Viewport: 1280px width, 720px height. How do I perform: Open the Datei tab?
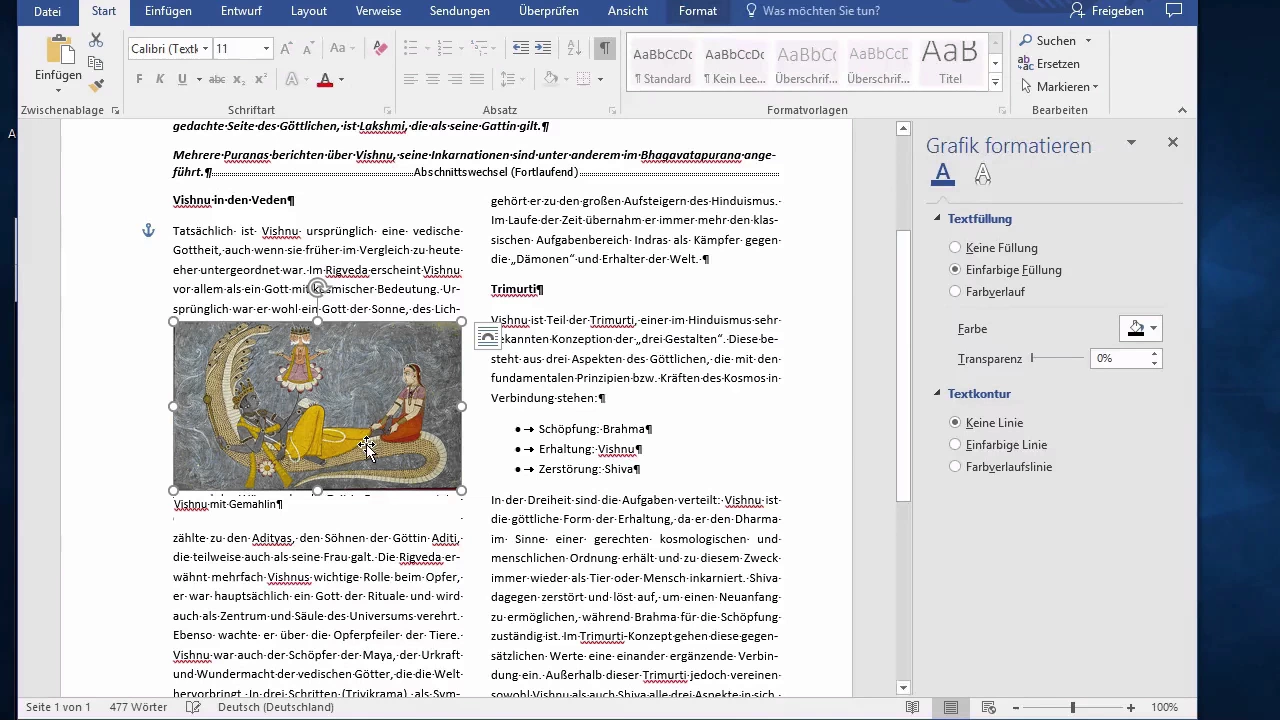click(47, 11)
